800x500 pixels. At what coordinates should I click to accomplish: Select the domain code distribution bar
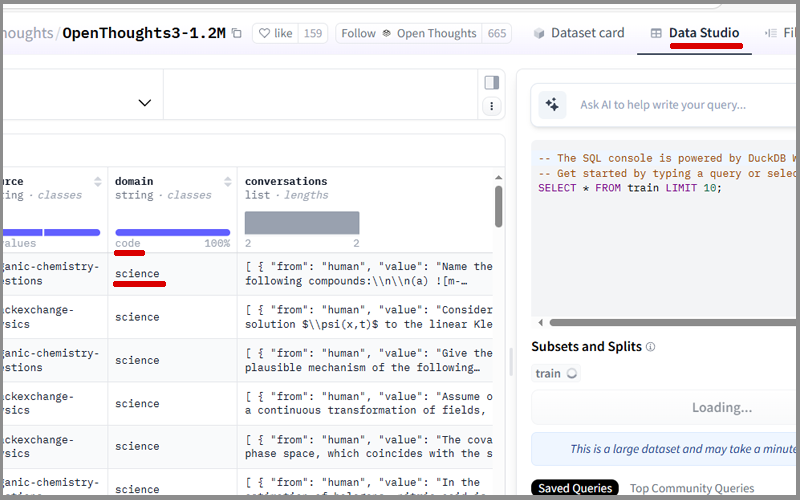tap(172, 233)
